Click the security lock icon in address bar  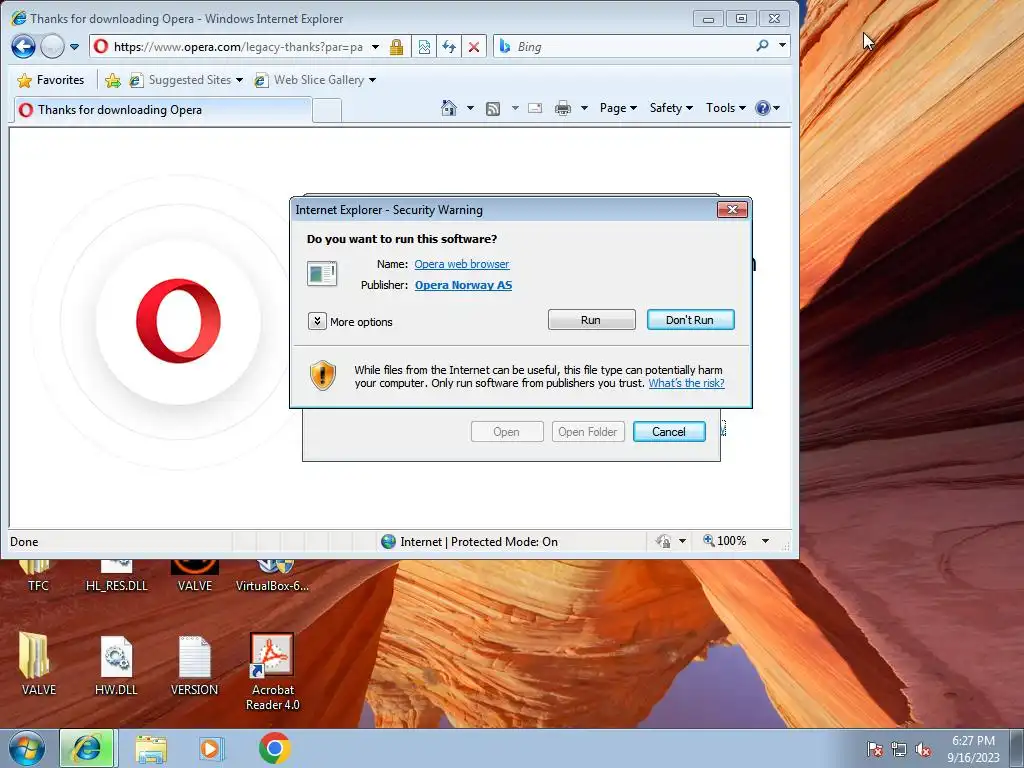pos(396,47)
